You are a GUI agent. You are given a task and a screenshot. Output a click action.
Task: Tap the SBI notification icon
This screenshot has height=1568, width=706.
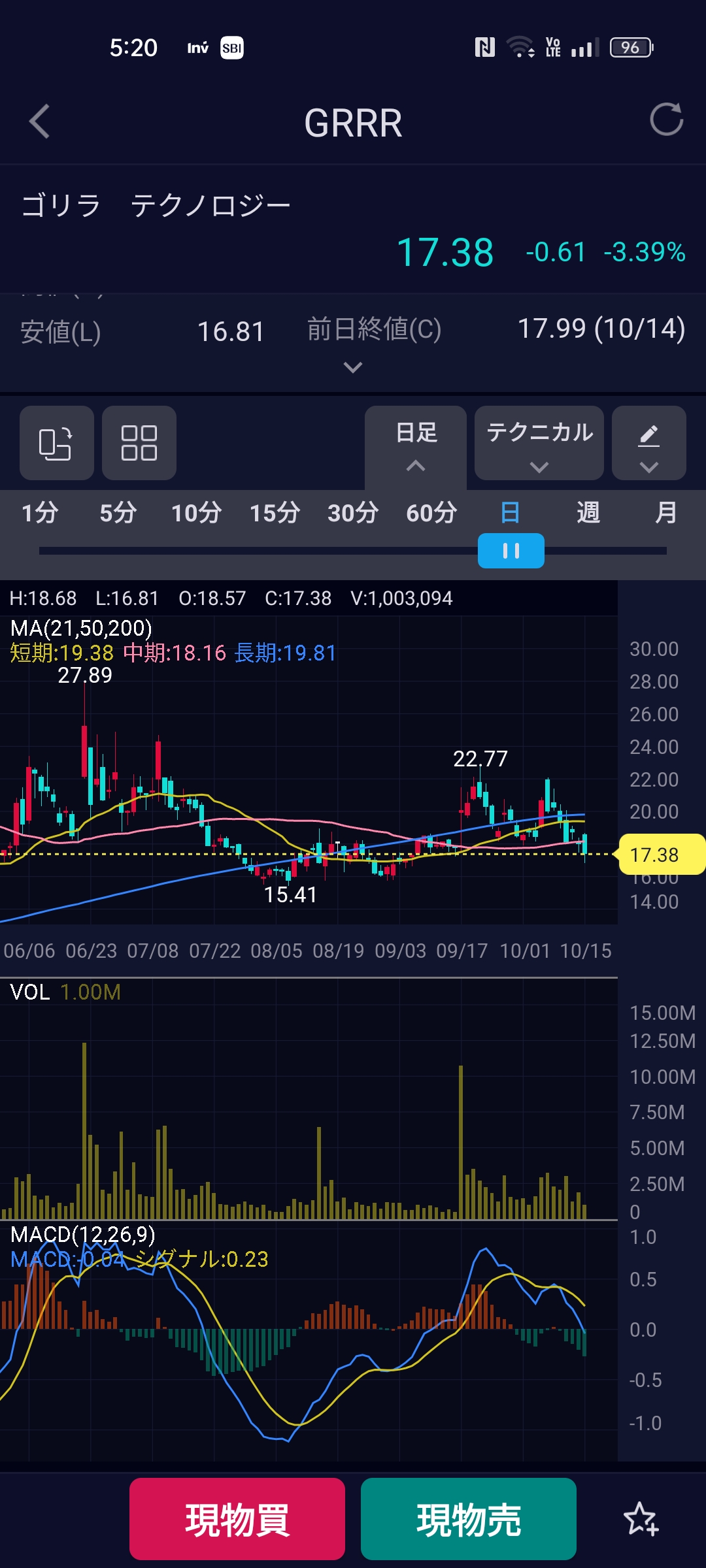click(231, 48)
